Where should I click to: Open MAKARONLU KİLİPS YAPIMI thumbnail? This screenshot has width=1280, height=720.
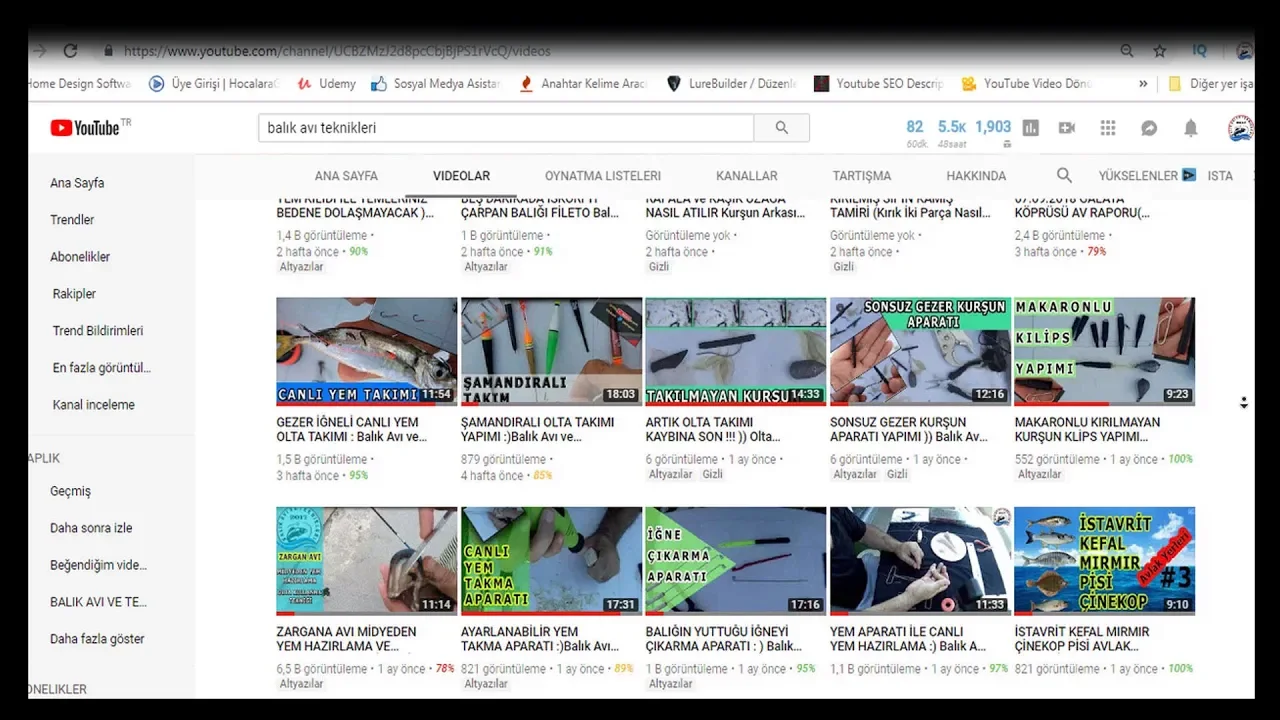click(1104, 351)
